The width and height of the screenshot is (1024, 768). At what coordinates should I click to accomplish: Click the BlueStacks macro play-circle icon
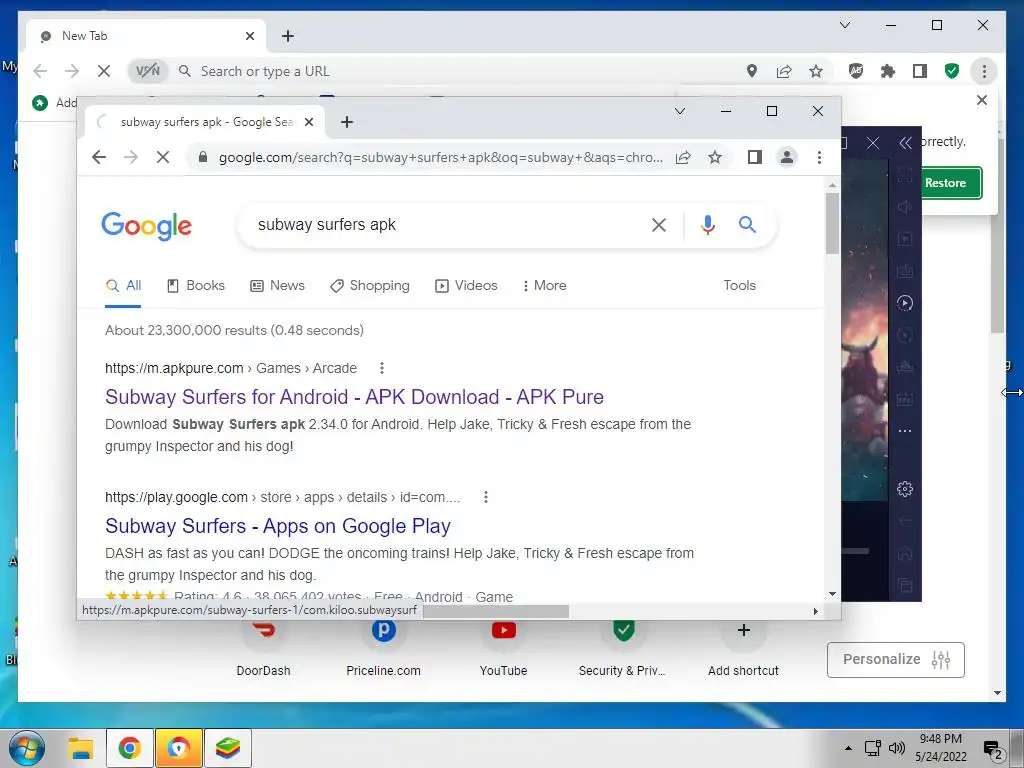[x=904, y=303]
